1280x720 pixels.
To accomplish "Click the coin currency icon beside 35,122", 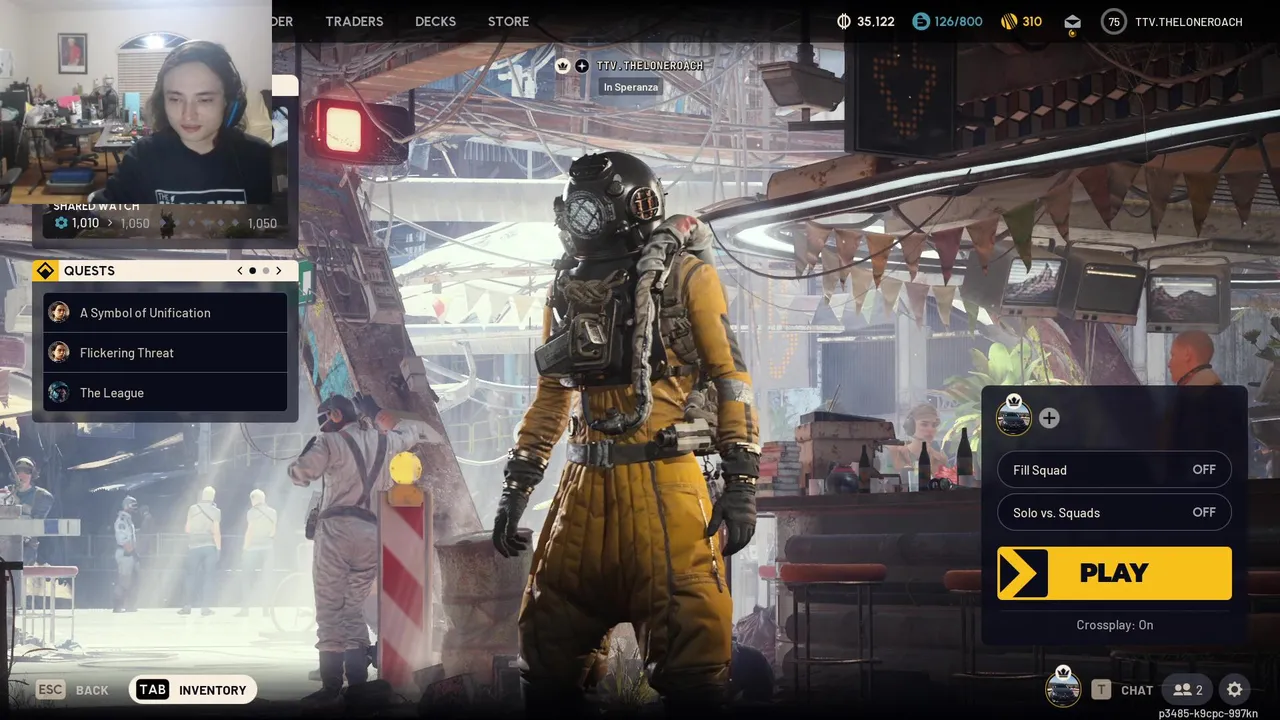I will (843, 21).
